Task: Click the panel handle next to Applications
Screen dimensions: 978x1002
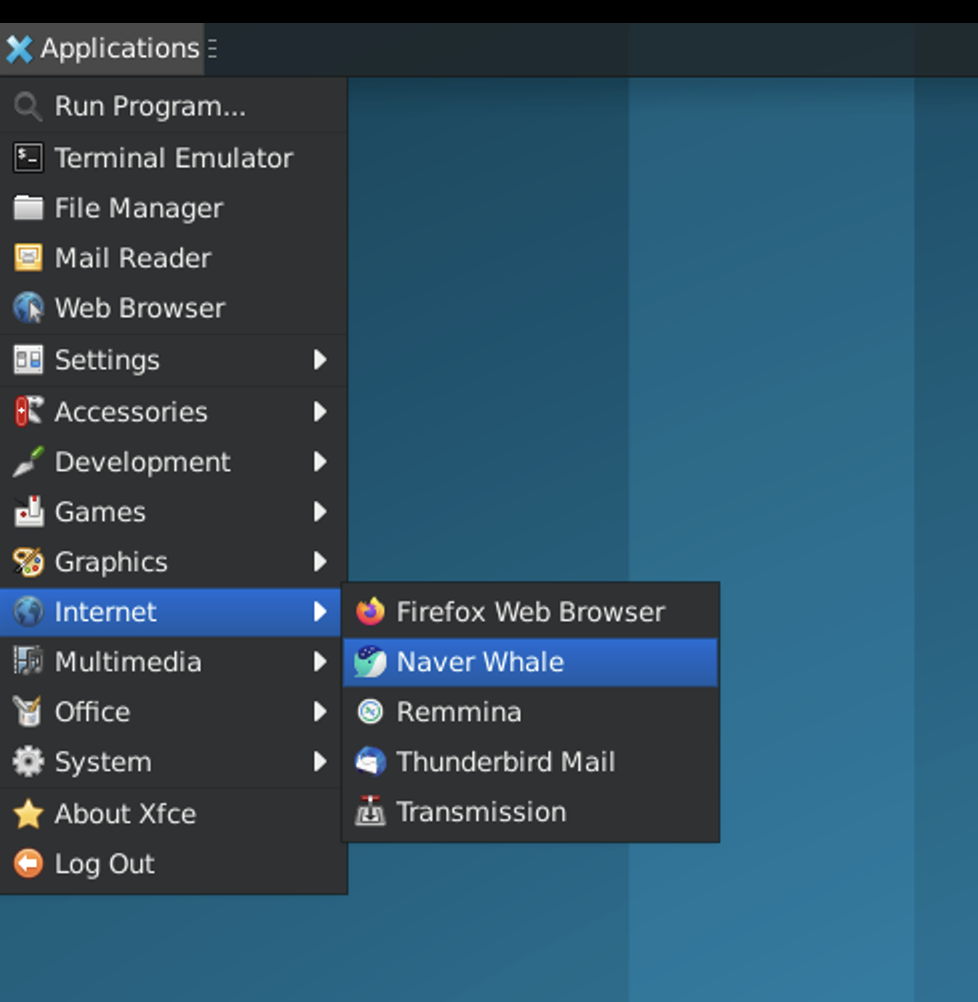Action: (213, 49)
